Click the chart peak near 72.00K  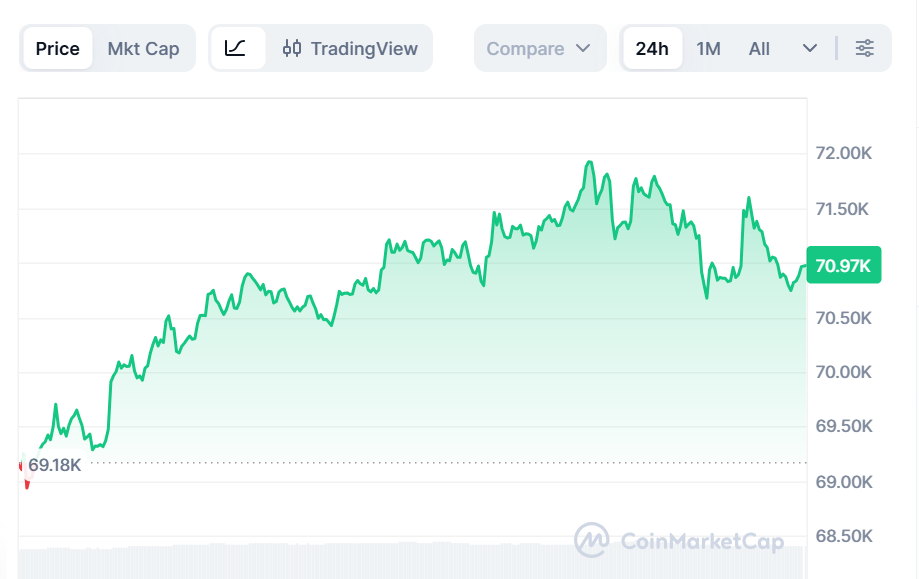click(590, 163)
